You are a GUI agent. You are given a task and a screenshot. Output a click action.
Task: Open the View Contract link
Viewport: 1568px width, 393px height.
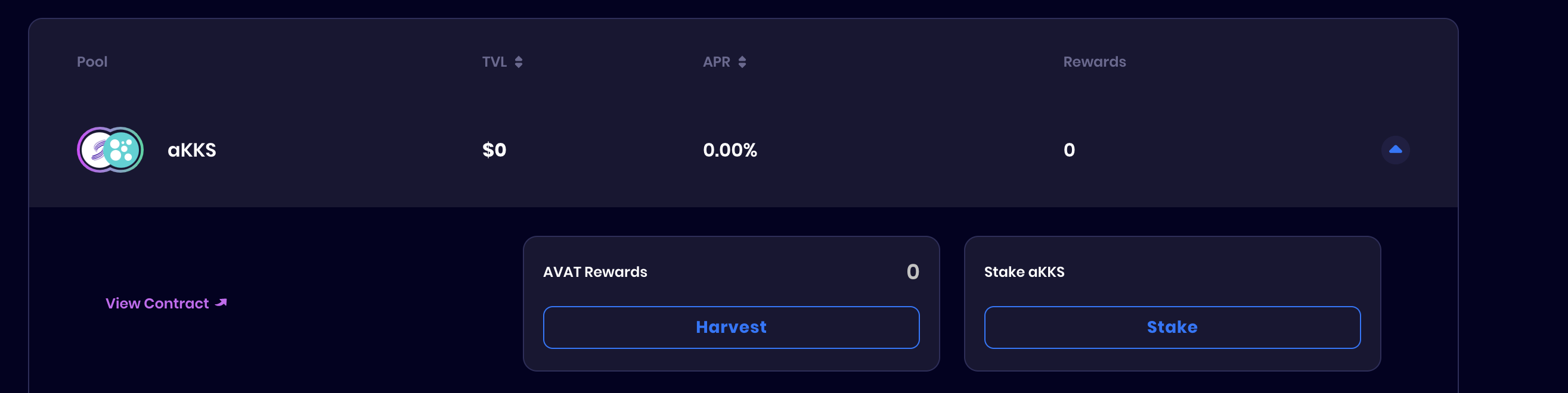click(157, 303)
